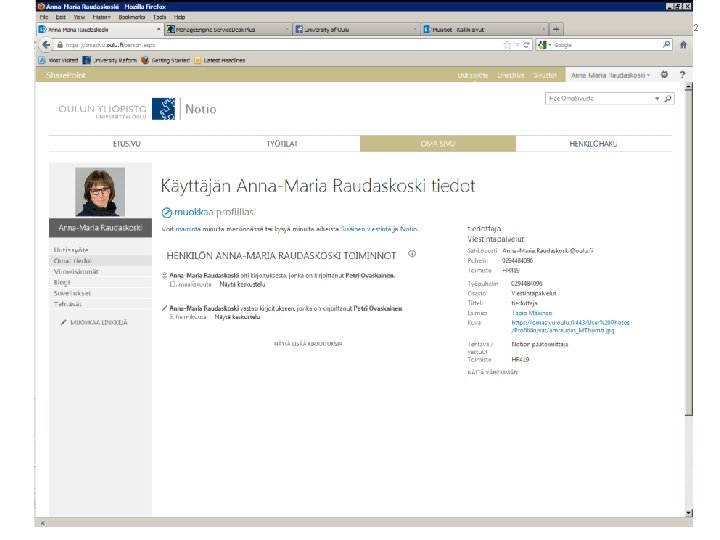The image size is (720, 540).
Task: Click info icon beside Toiminnot heading
Action: pyautogui.click(x=412, y=254)
